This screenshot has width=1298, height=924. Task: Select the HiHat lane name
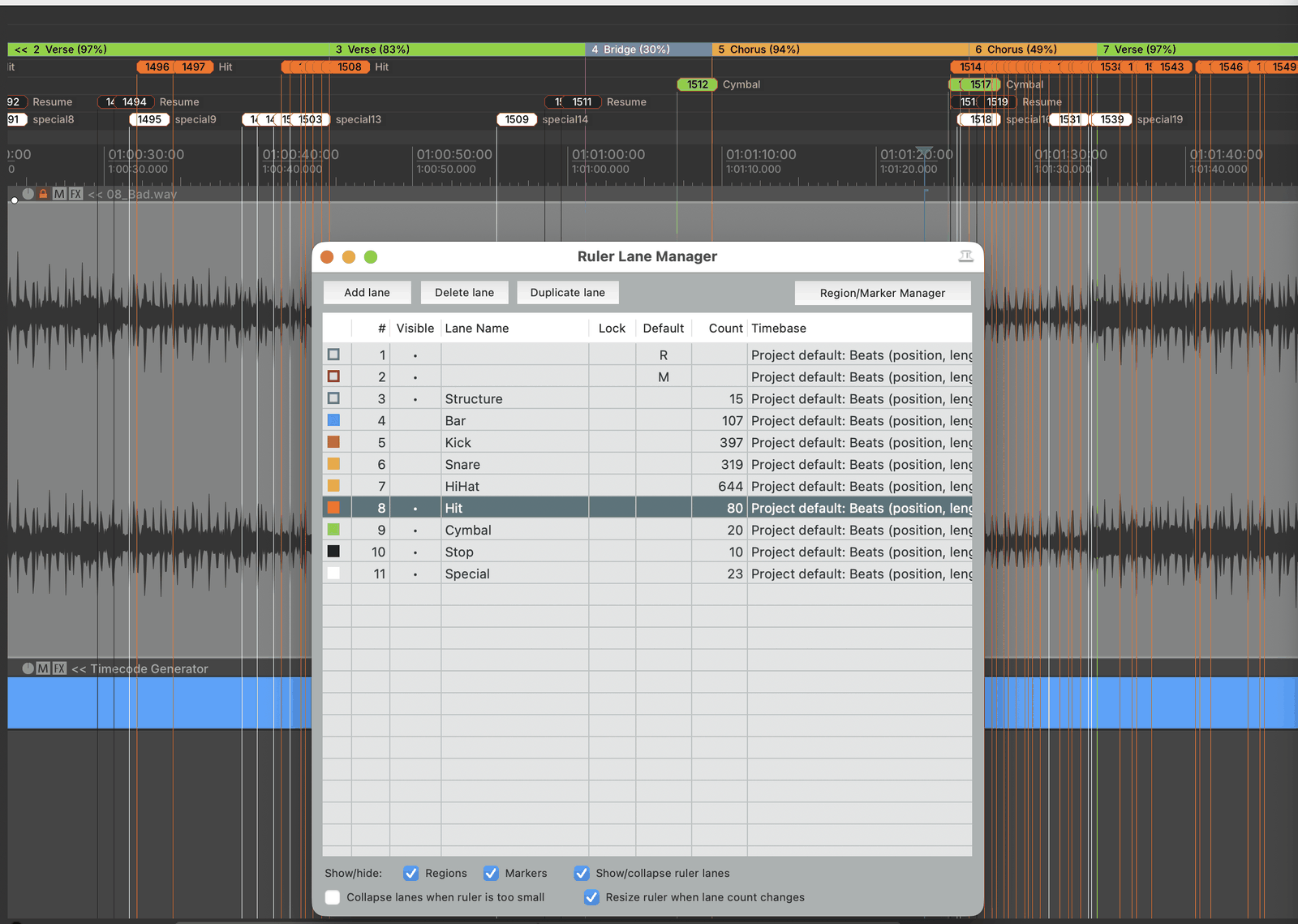point(462,487)
